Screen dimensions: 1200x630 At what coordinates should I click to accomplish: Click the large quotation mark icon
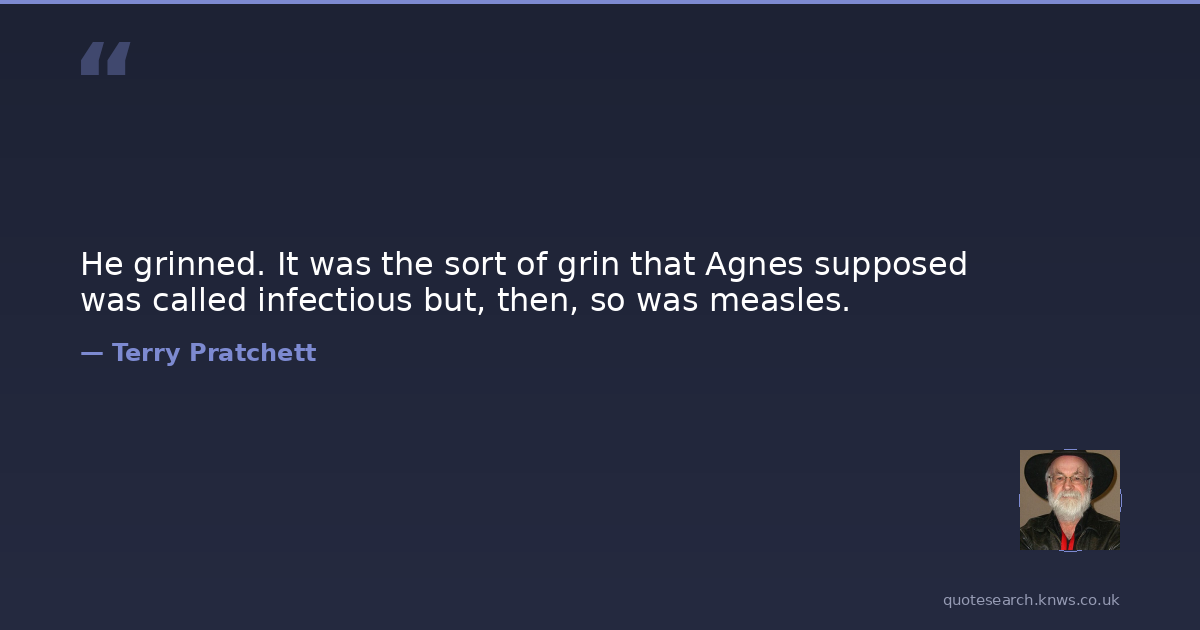click(105, 59)
